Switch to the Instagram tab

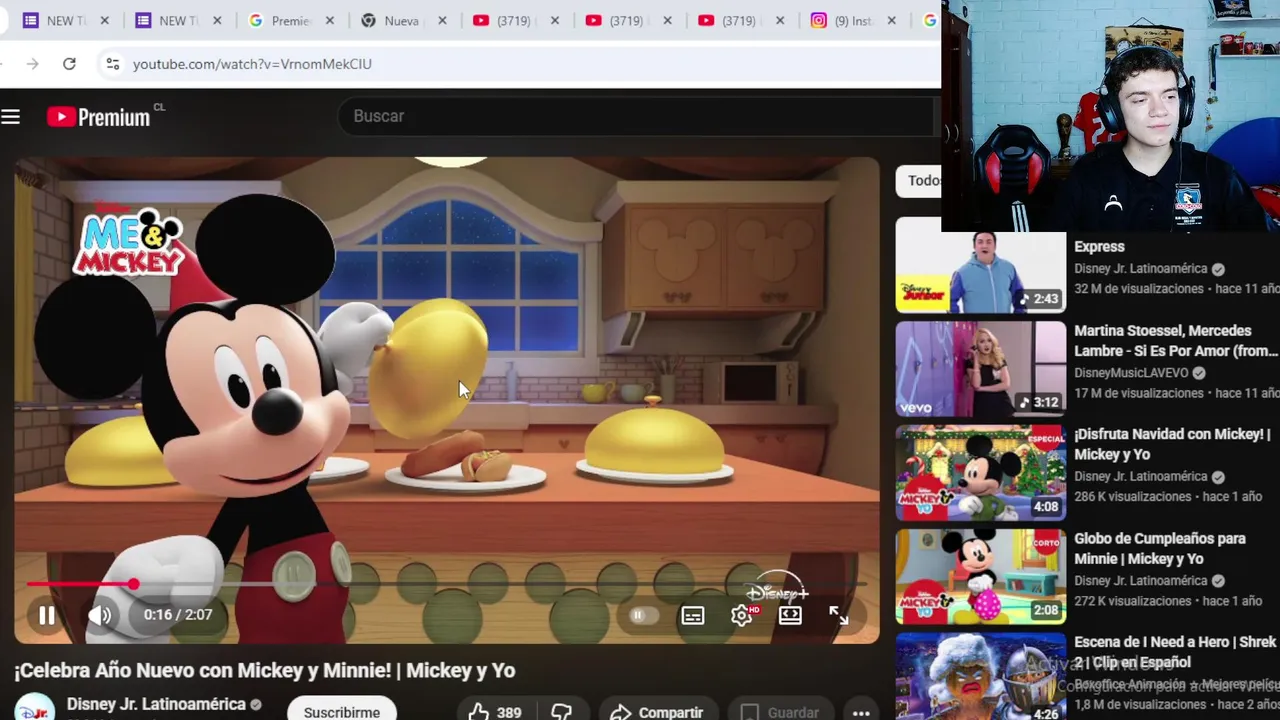tap(855, 20)
